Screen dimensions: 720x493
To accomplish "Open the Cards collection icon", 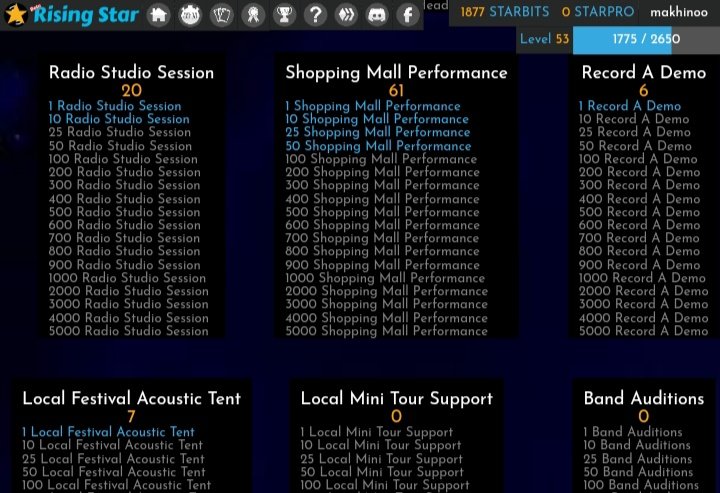I will click(221, 15).
